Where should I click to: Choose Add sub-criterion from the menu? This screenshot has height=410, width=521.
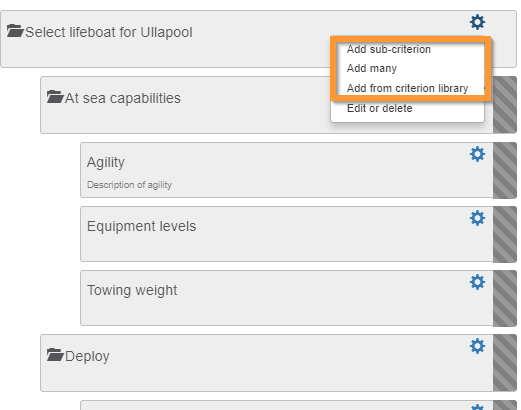tap(389, 49)
